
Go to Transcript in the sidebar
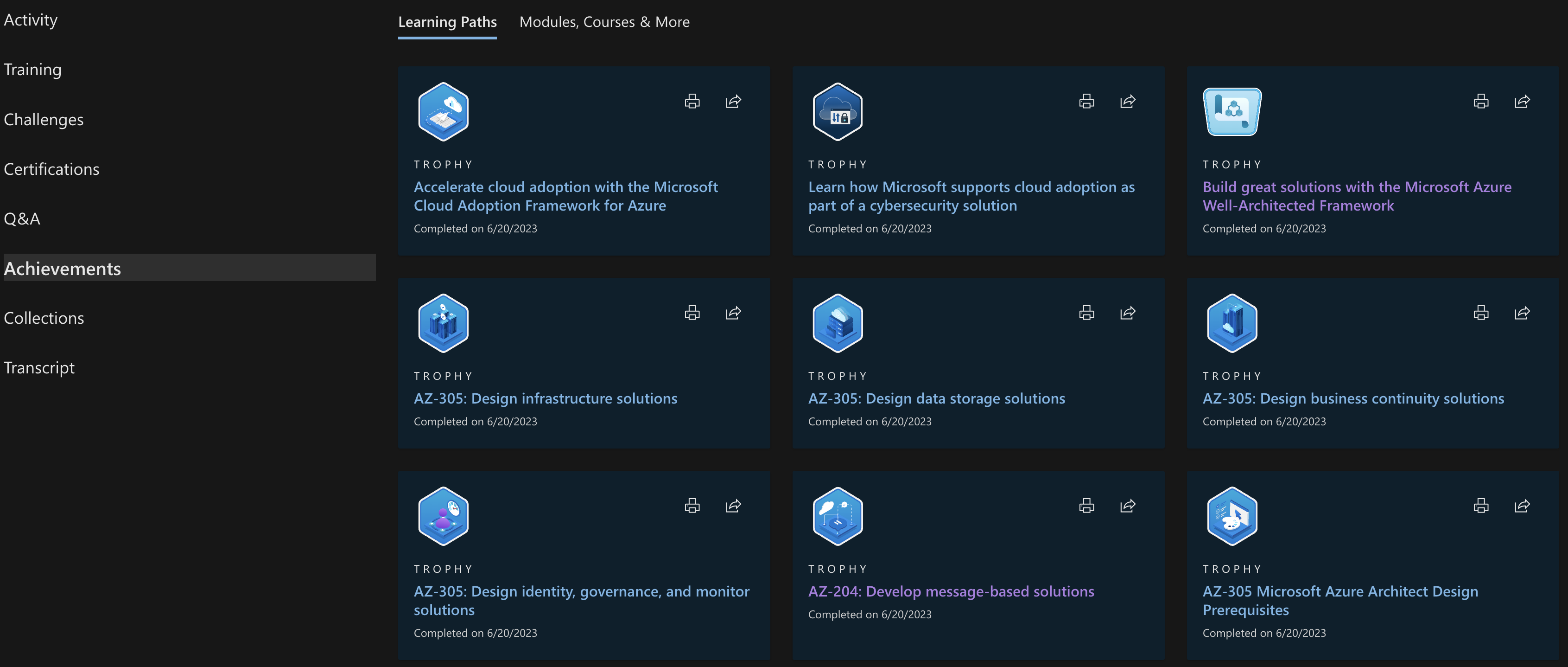tap(39, 367)
